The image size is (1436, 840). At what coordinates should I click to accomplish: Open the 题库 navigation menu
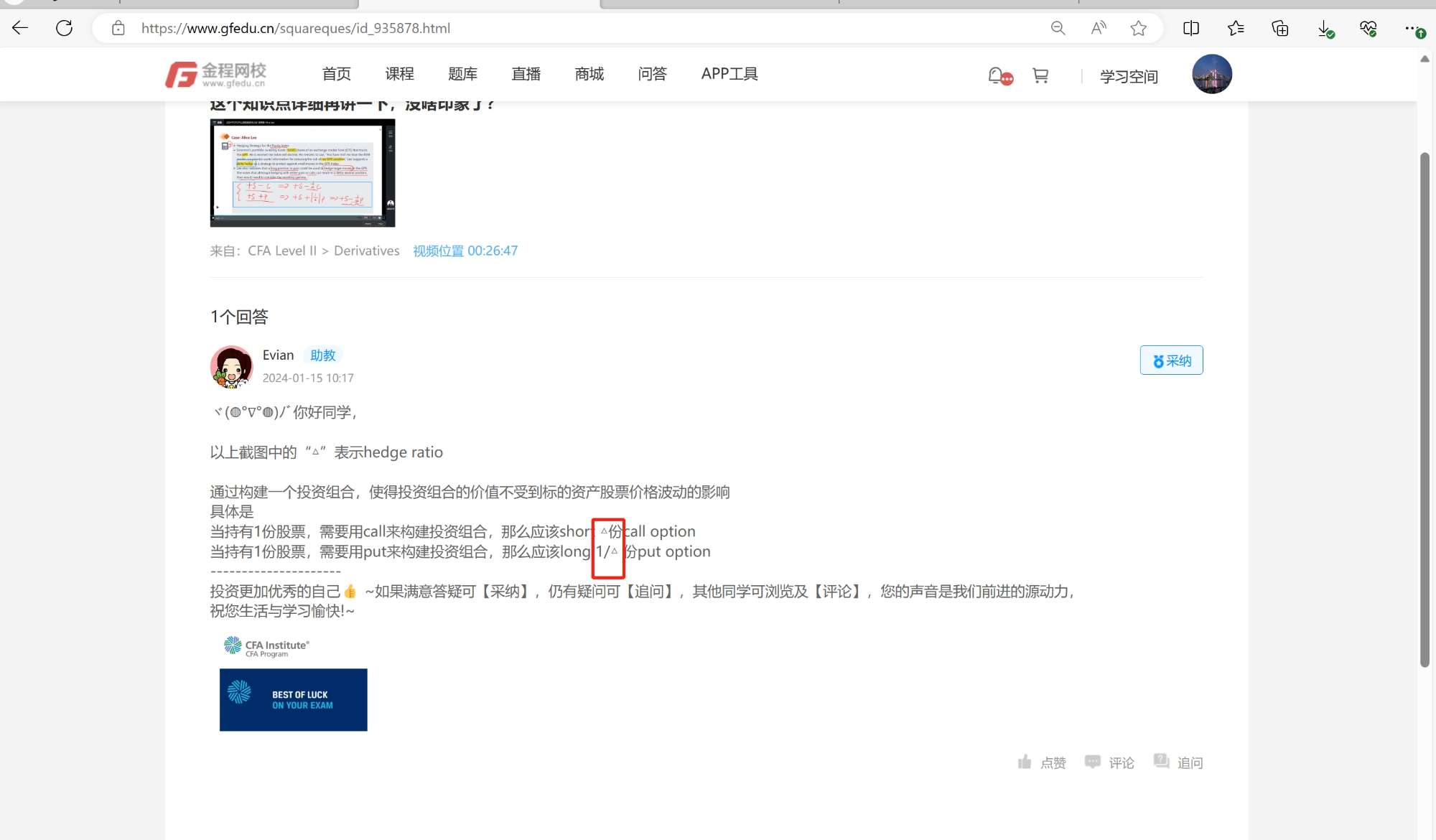[462, 74]
